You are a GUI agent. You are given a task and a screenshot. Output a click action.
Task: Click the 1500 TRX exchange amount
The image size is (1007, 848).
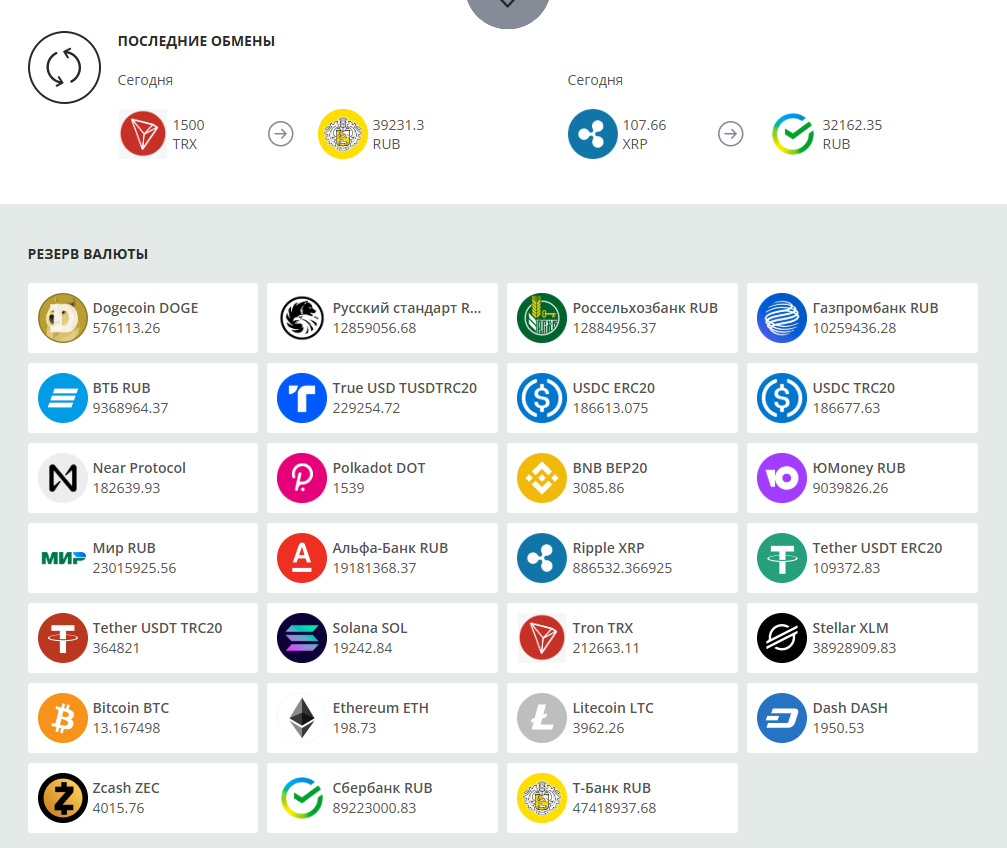click(189, 134)
